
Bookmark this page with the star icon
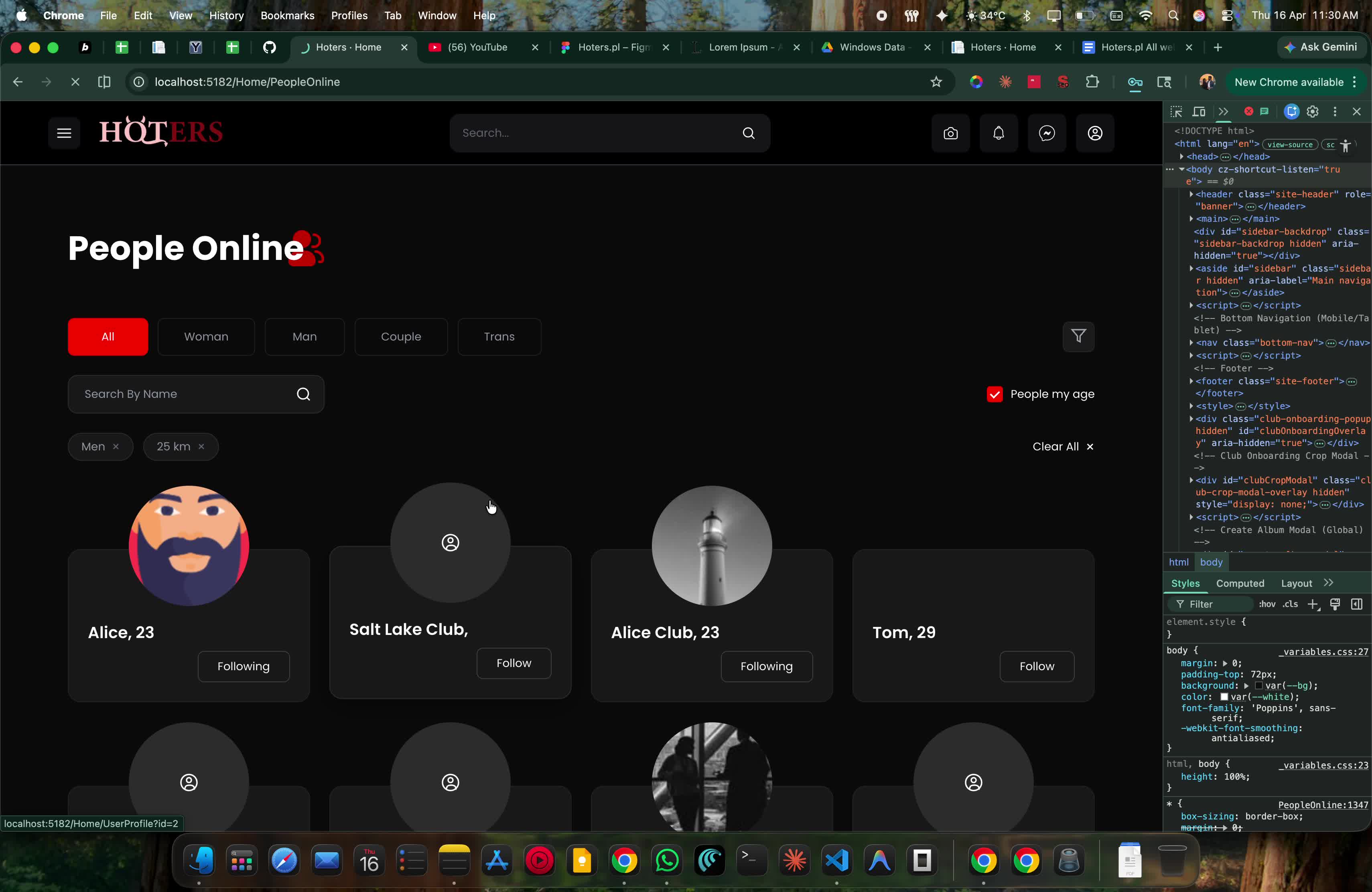pos(936,82)
